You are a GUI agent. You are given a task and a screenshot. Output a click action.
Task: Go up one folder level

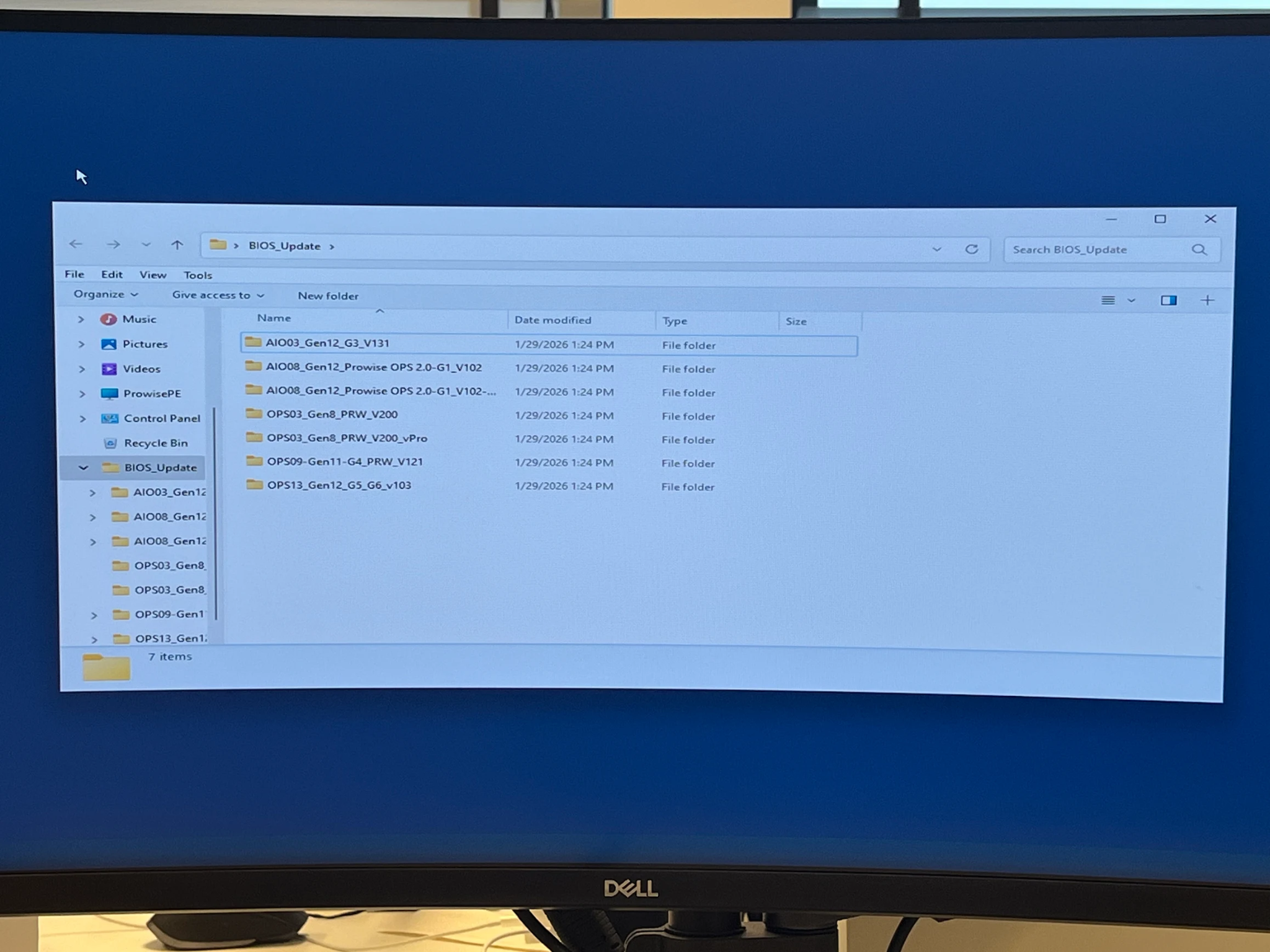177,245
